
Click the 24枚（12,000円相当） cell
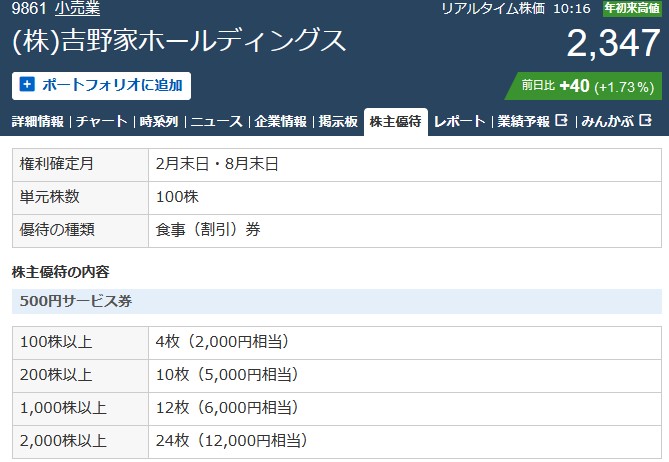(x=405, y=442)
